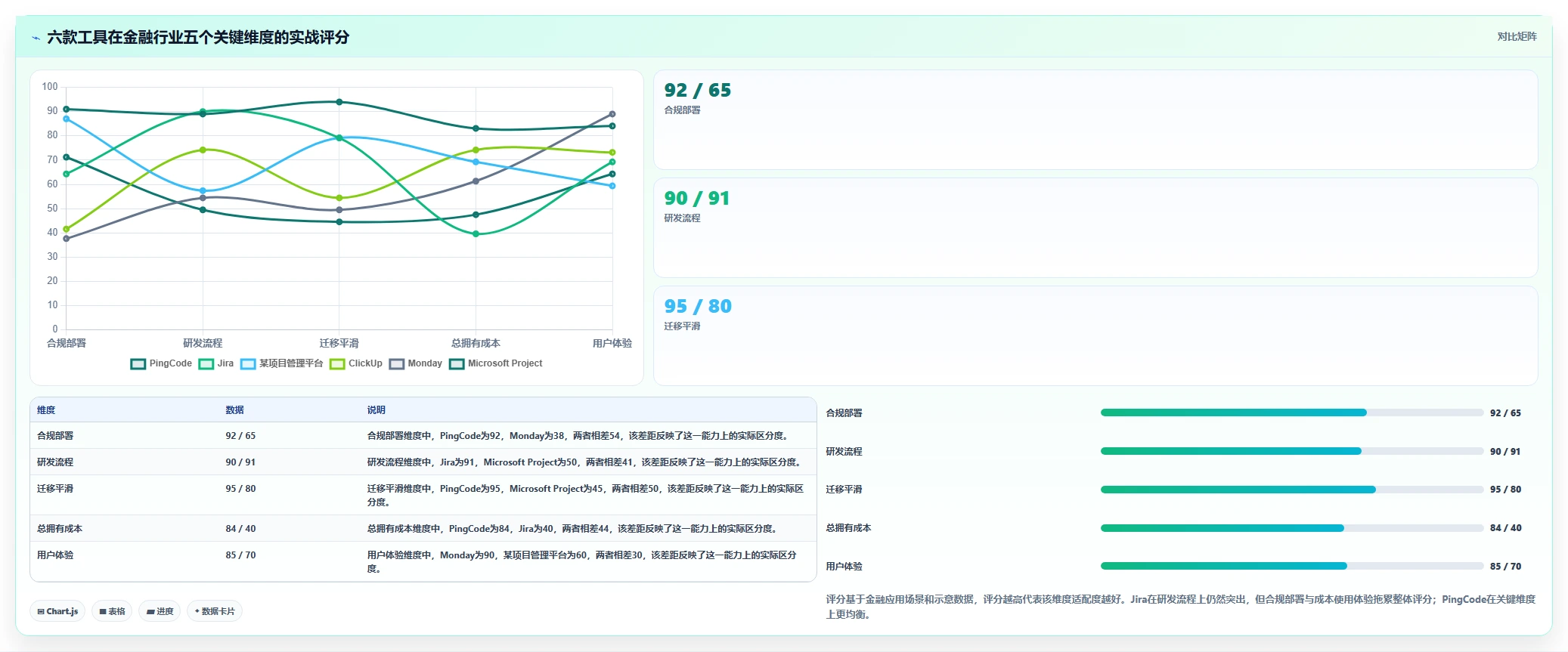The image size is (1568, 652).
Task: Select the 研发流程 cell in table
Action: click(x=55, y=462)
